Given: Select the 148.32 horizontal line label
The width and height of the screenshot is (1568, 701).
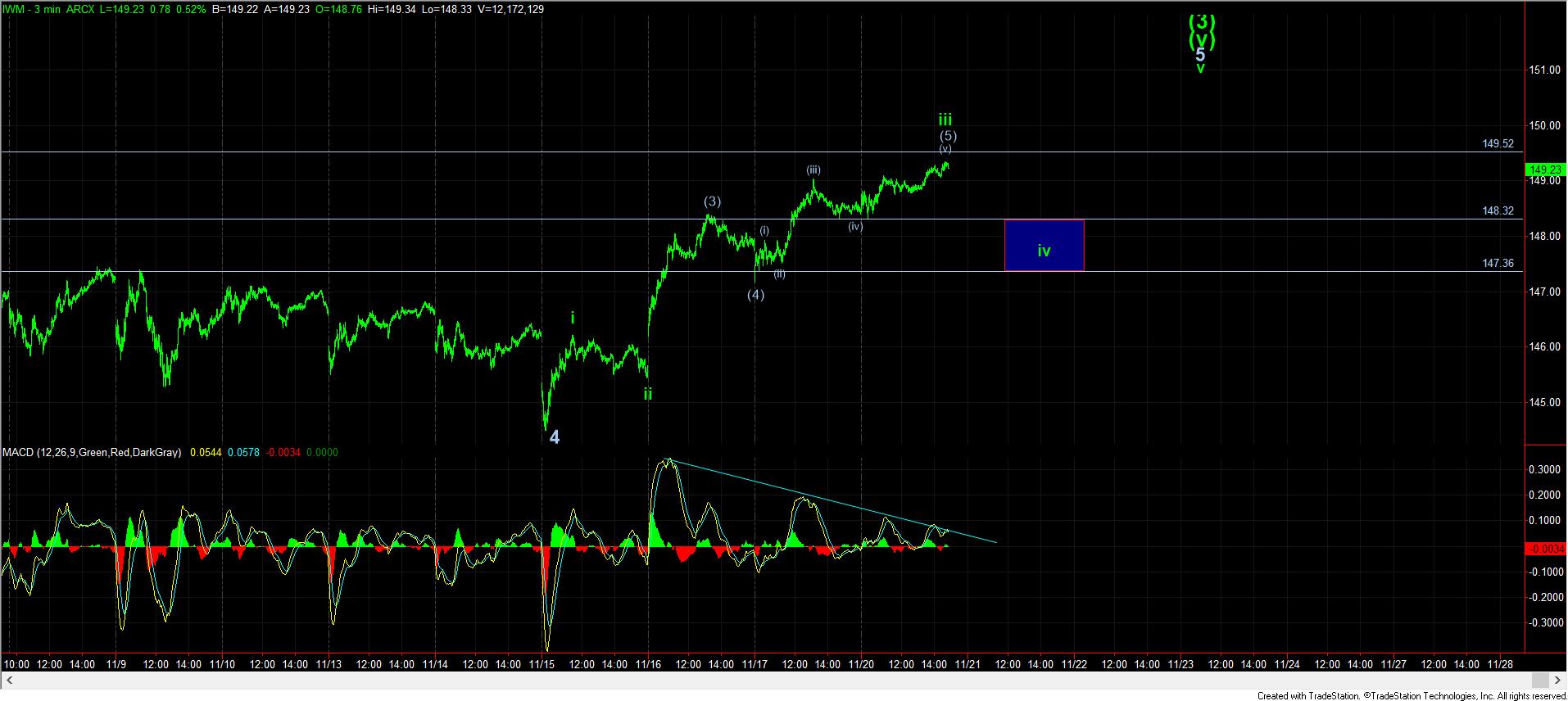Looking at the screenshot, I should (1498, 210).
